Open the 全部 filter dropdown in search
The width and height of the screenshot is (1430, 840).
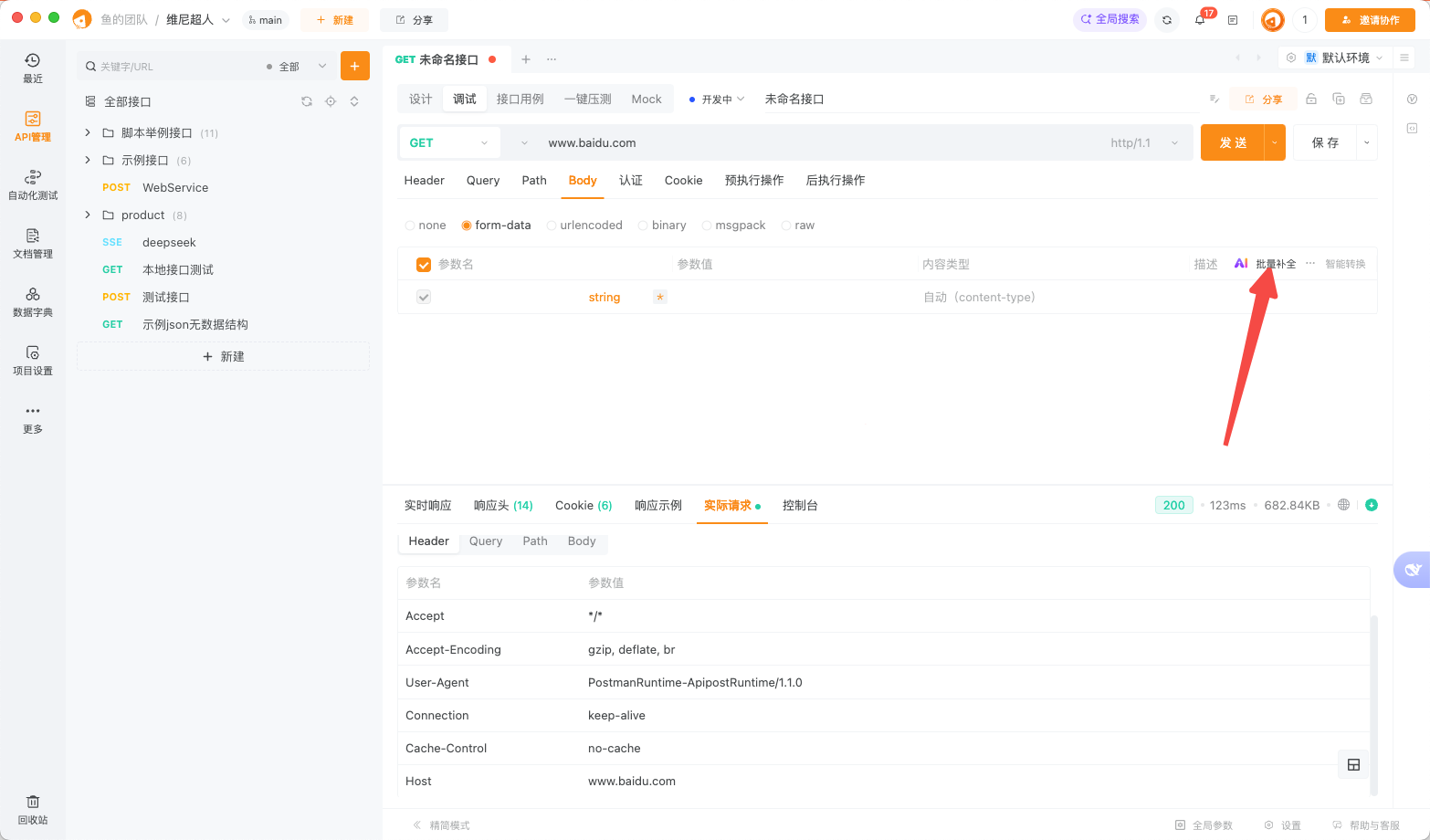click(x=296, y=66)
